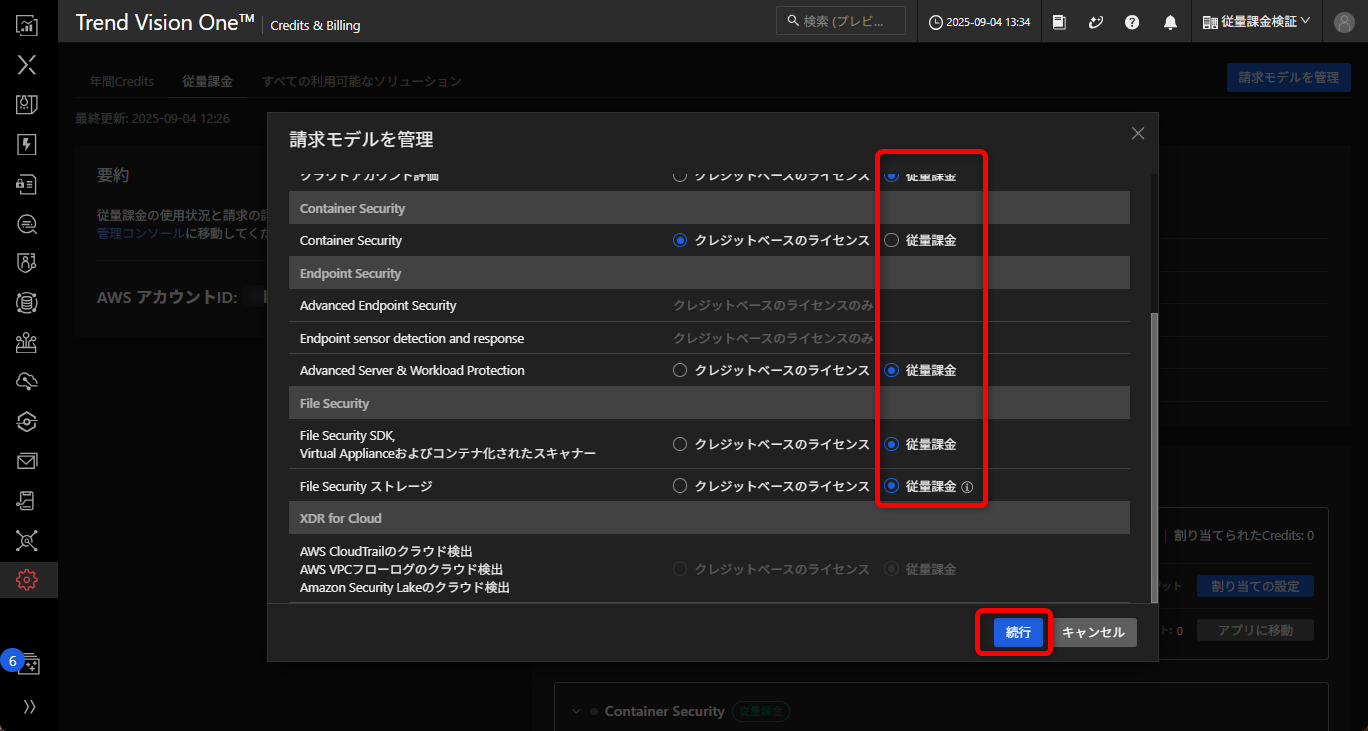Open the notifications bell icon
1368x731 pixels.
click(1170, 22)
